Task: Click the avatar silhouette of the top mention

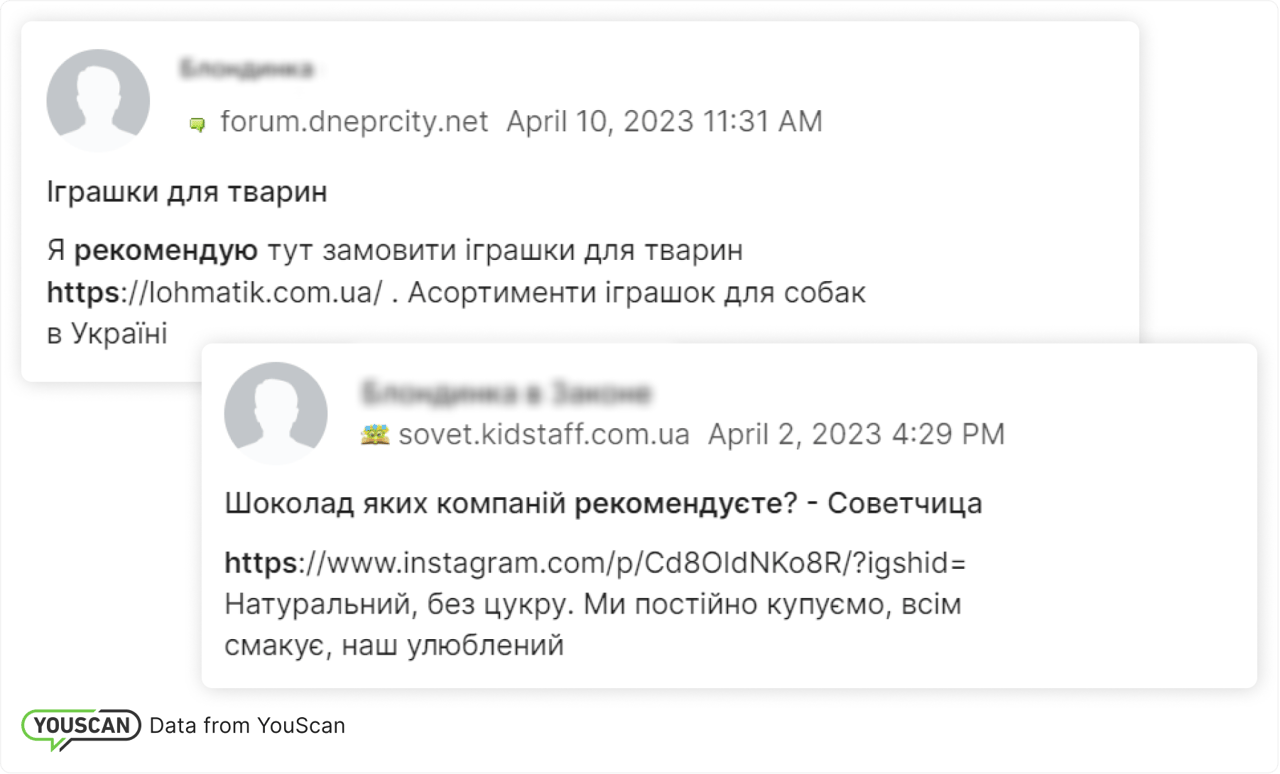Action: [x=98, y=100]
